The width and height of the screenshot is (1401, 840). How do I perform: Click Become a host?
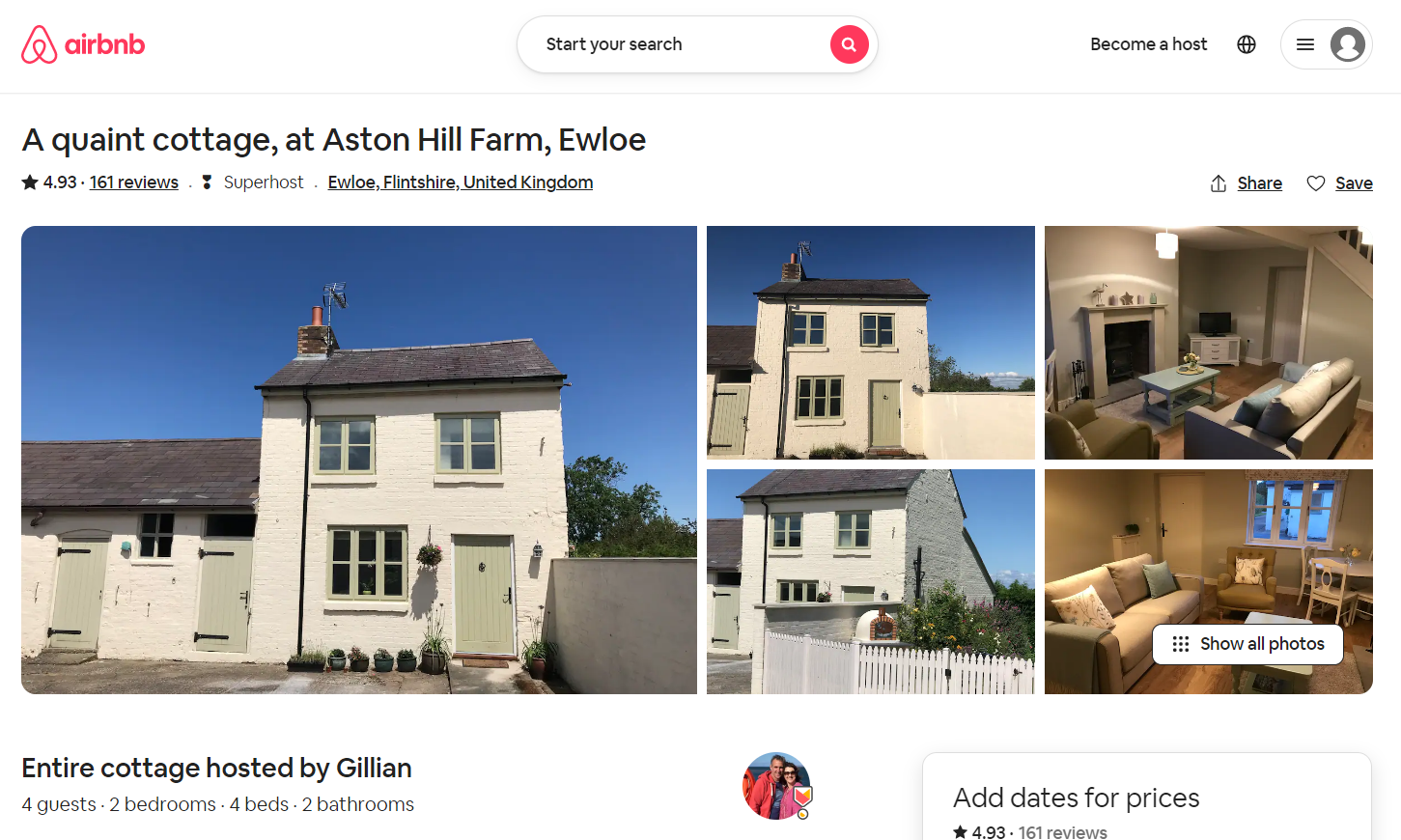click(1149, 44)
